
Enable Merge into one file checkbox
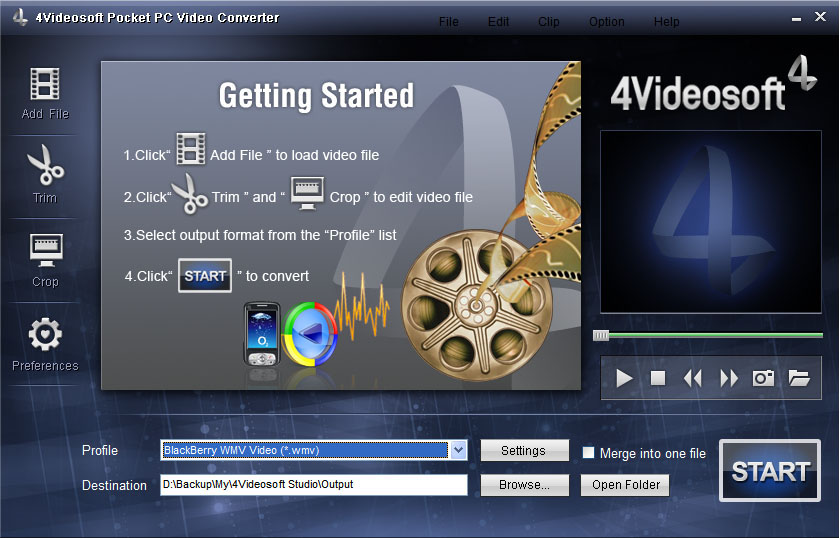[x=589, y=452]
